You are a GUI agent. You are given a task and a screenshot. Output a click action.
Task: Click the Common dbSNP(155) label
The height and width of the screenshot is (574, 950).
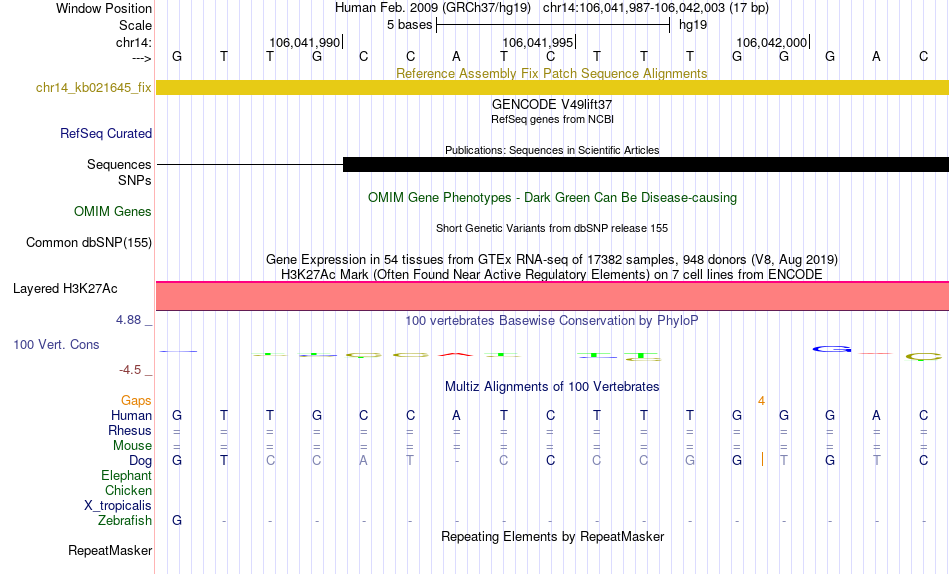pyautogui.click(x=88, y=242)
